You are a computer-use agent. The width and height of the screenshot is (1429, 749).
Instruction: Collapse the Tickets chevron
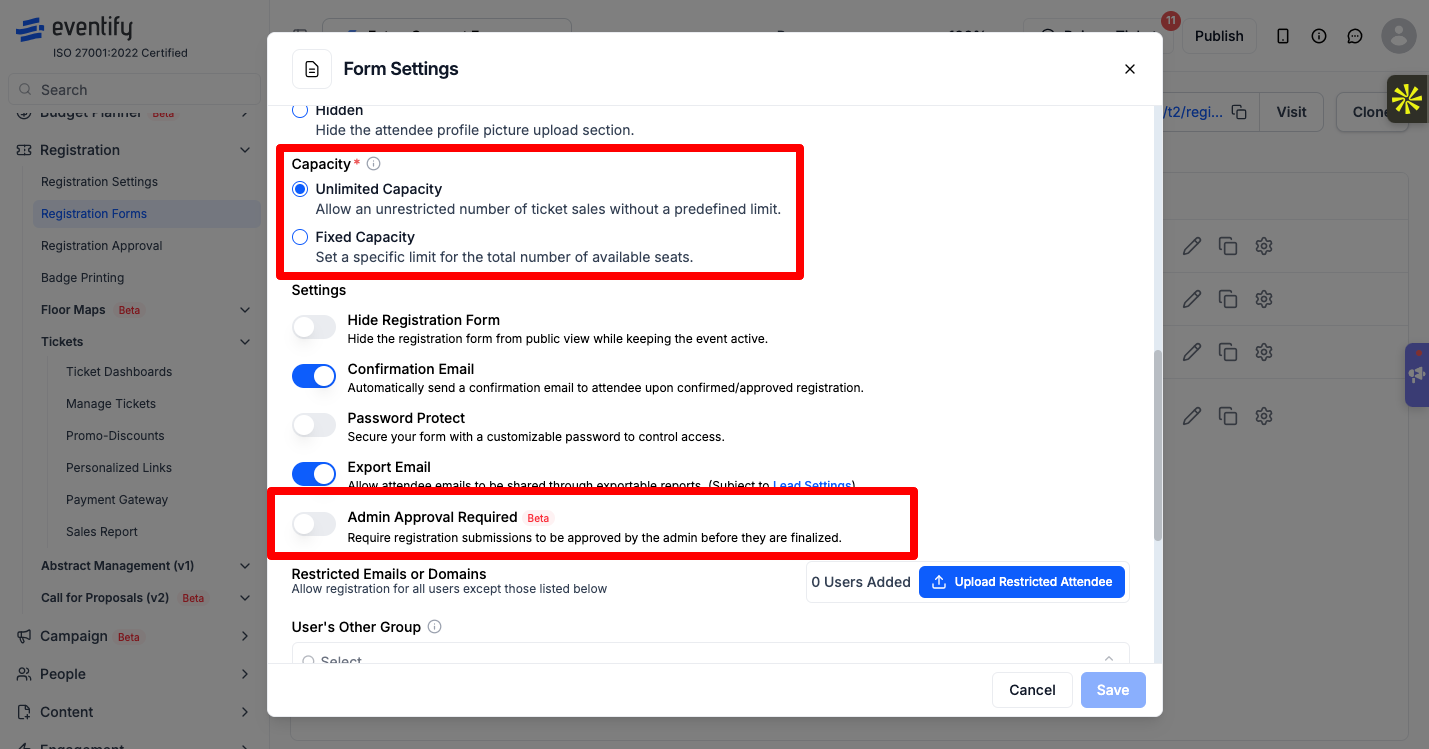coord(245,342)
